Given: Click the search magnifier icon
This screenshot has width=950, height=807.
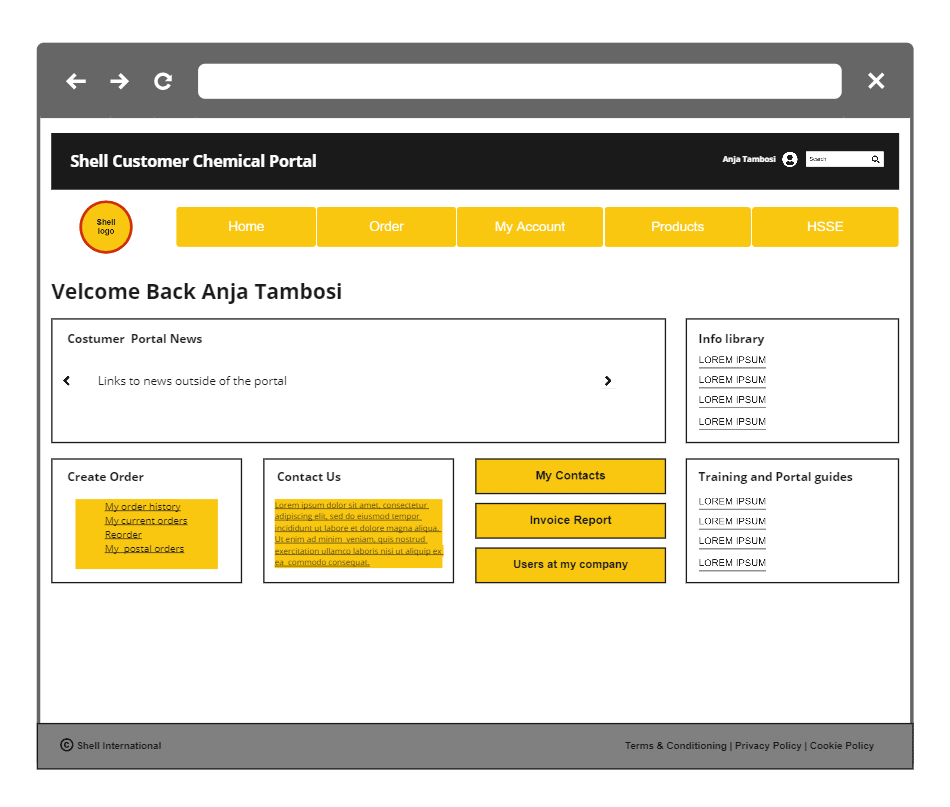Looking at the screenshot, I should tap(875, 159).
